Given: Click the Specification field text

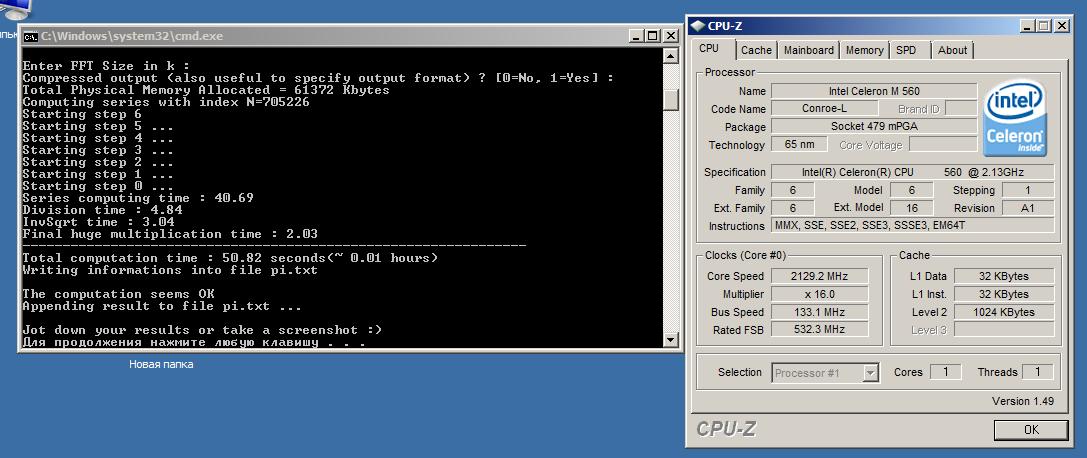Looking at the screenshot, I should pyautogui.click(x=912, y=172).
